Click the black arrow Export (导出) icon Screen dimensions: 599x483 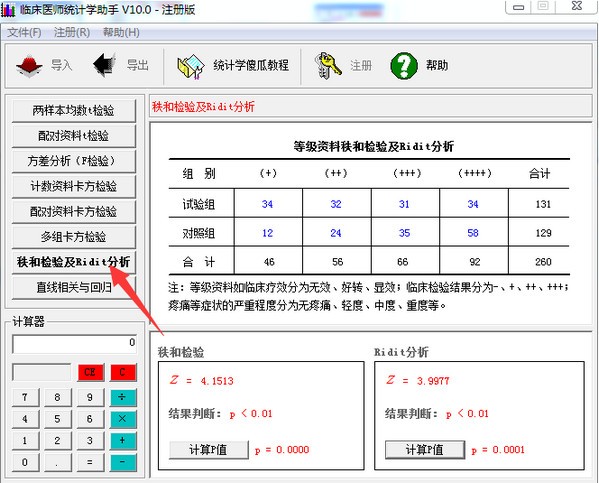tap(105, 65)
